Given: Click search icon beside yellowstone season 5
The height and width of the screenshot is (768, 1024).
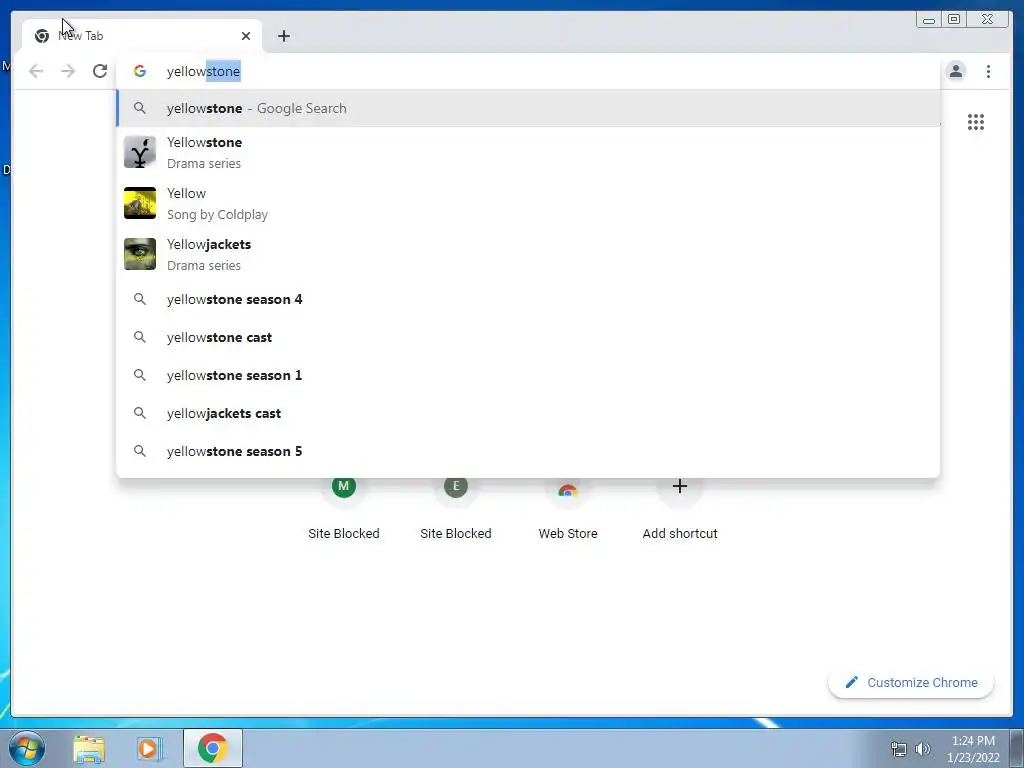Looking at the screenshot, I should (x=140, y=451).
